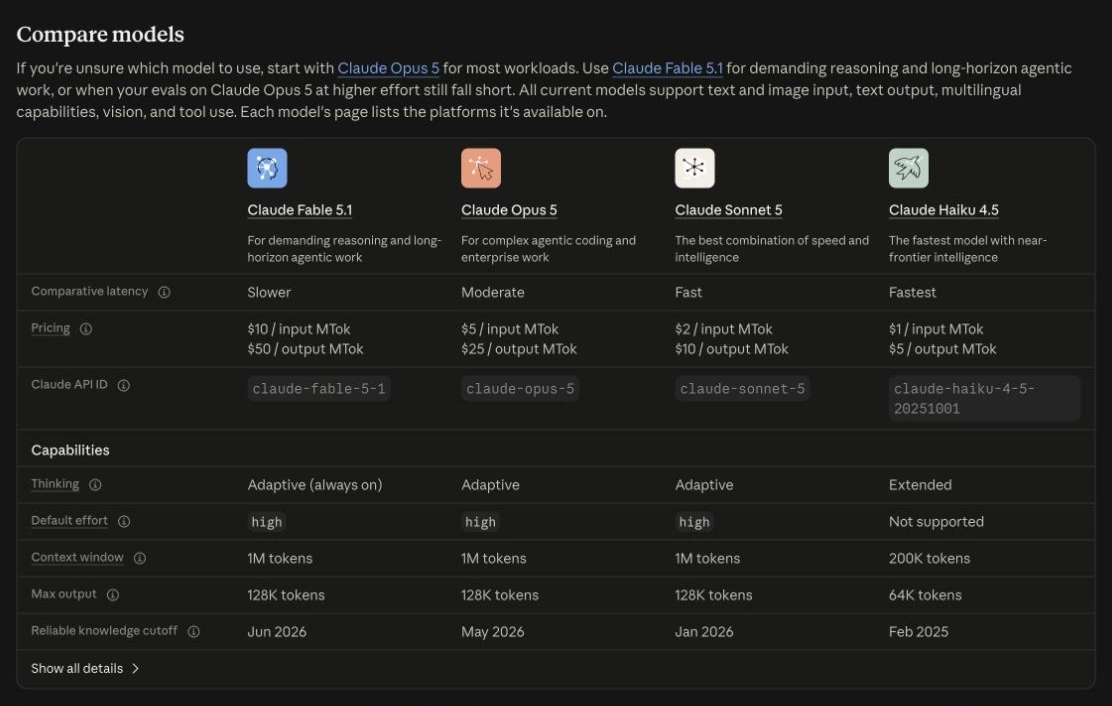The height and width of the screenshot is (706, 1112).
Task: Click the Feb 2025 knowledge cutoff
Action: pos(918,632)
